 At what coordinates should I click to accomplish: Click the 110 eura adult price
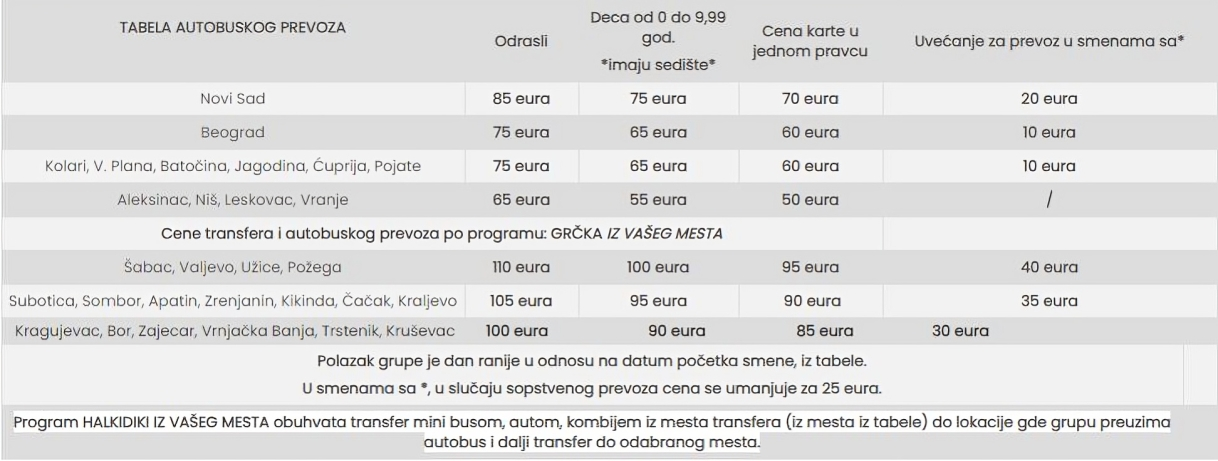[521, 267]
